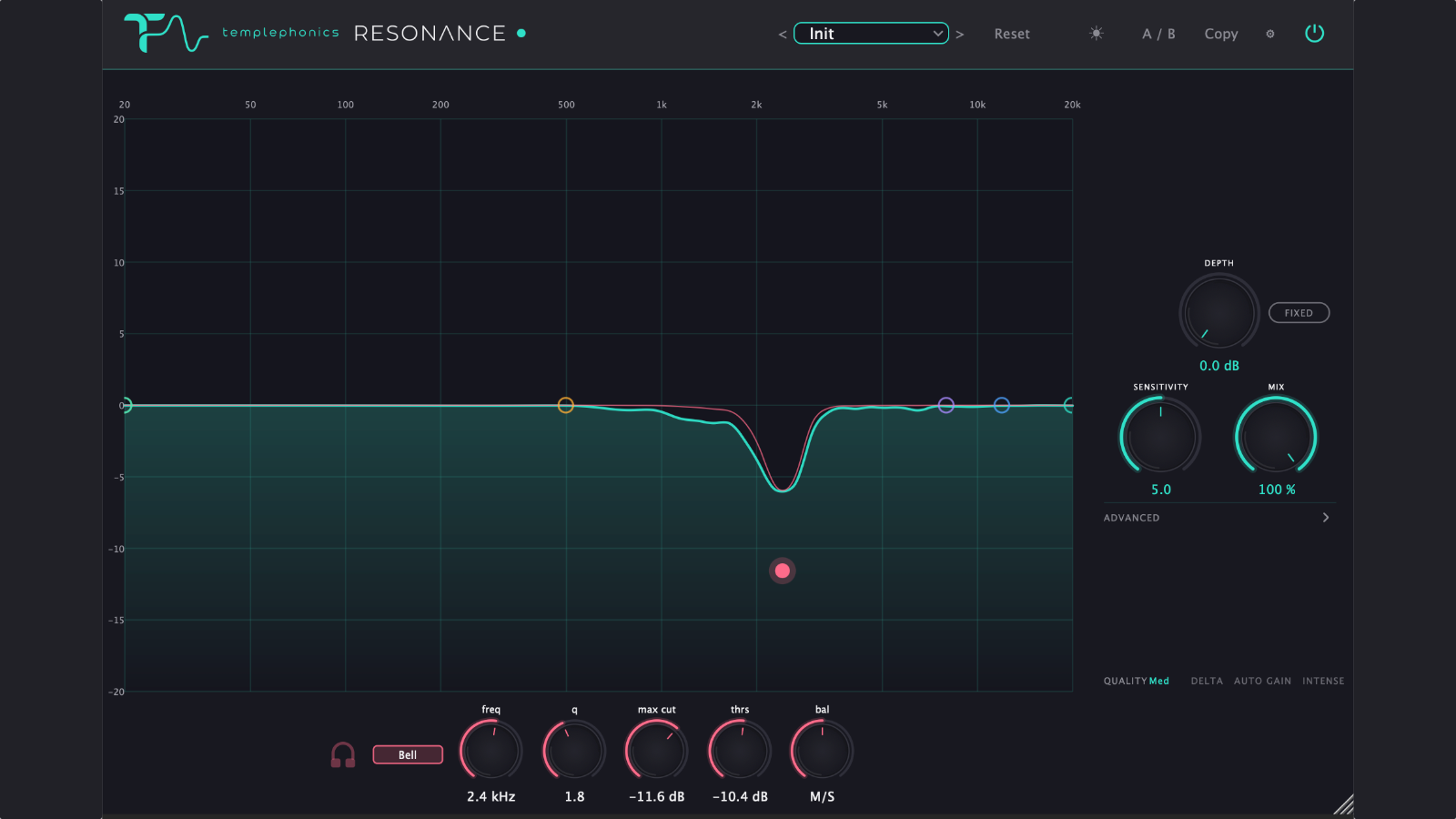Click the MIX knob

pos(1276,436)
